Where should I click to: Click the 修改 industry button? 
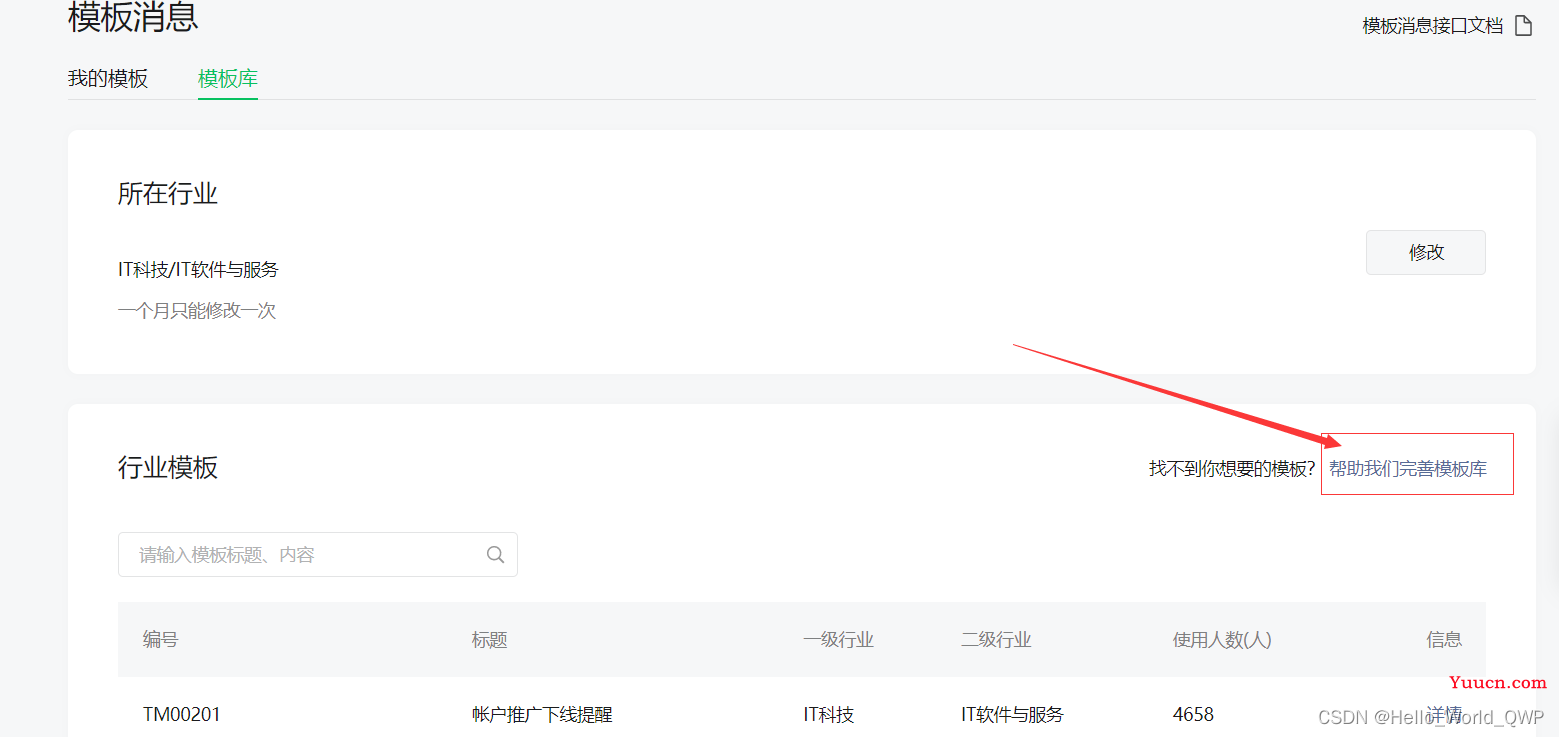pos(1425,252)
